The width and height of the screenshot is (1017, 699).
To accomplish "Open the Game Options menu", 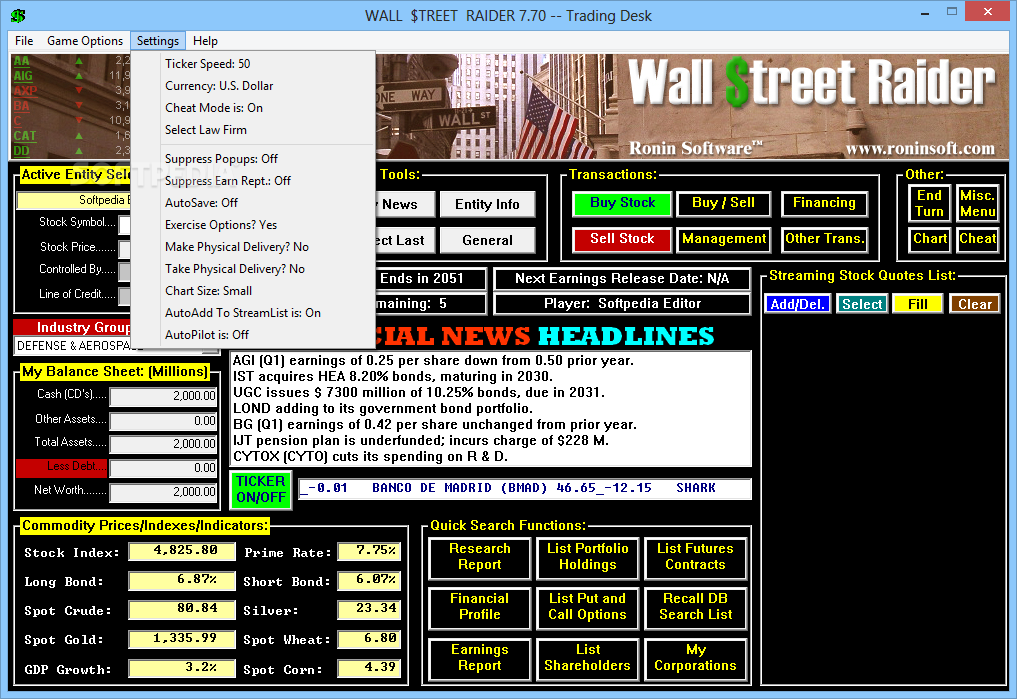I will click(x=85, y=41).
